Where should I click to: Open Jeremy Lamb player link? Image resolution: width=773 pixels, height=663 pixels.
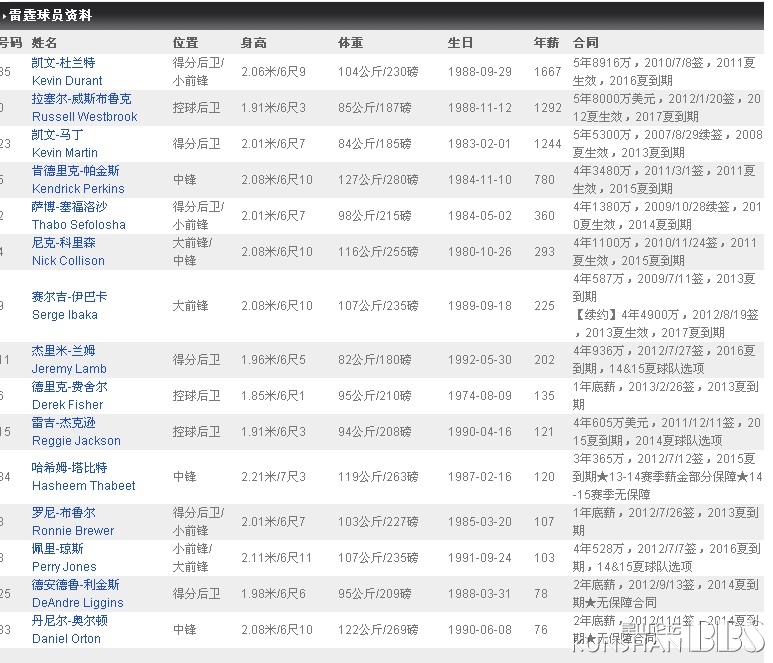69,368
